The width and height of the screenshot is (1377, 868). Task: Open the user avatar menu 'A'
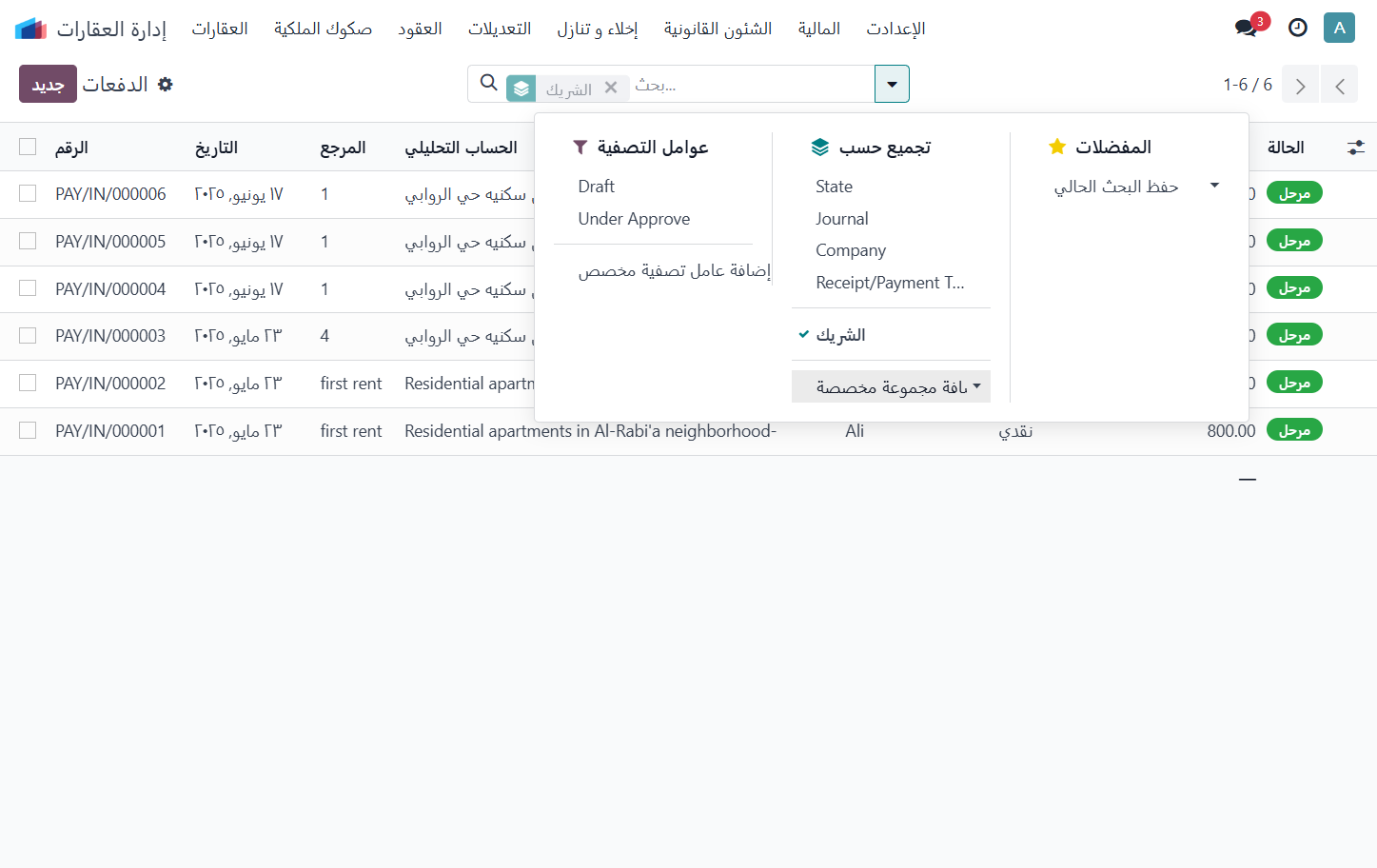1339,28
